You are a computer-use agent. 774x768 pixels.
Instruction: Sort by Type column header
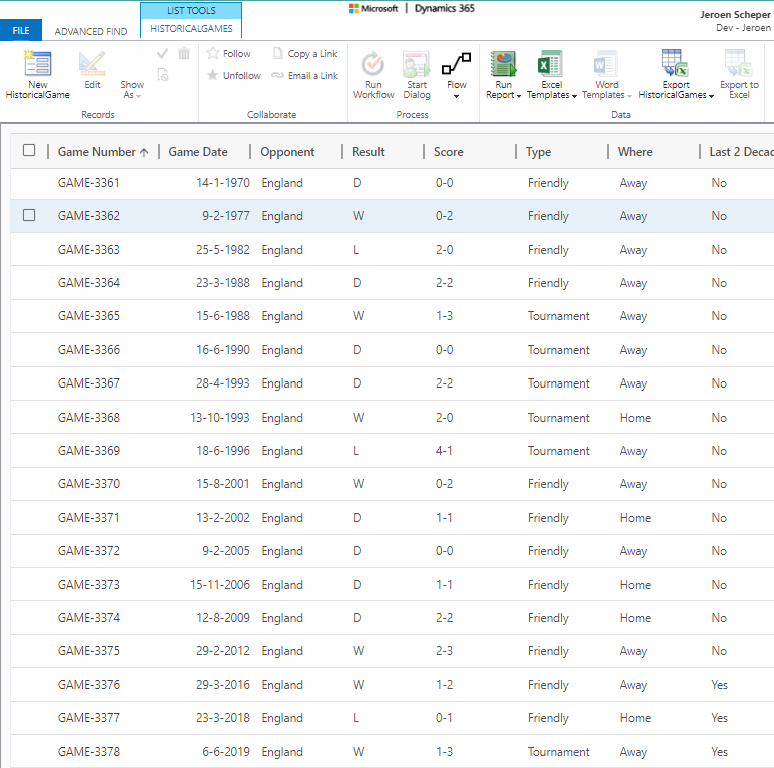pos(538,152)
